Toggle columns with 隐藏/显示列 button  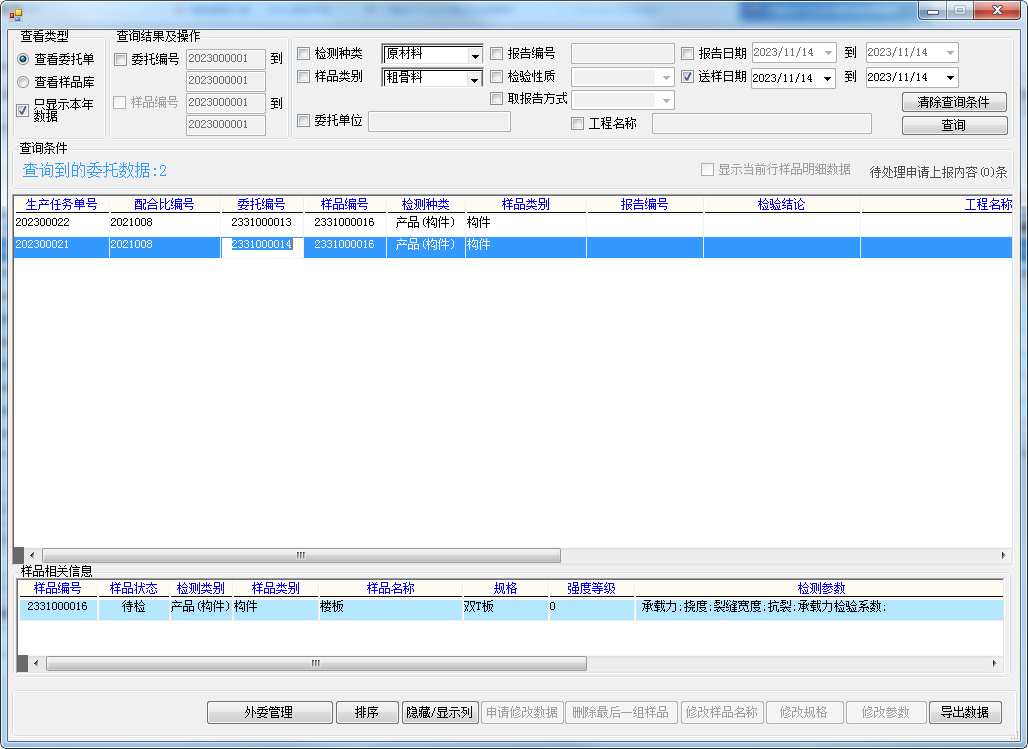coord(439,712)
